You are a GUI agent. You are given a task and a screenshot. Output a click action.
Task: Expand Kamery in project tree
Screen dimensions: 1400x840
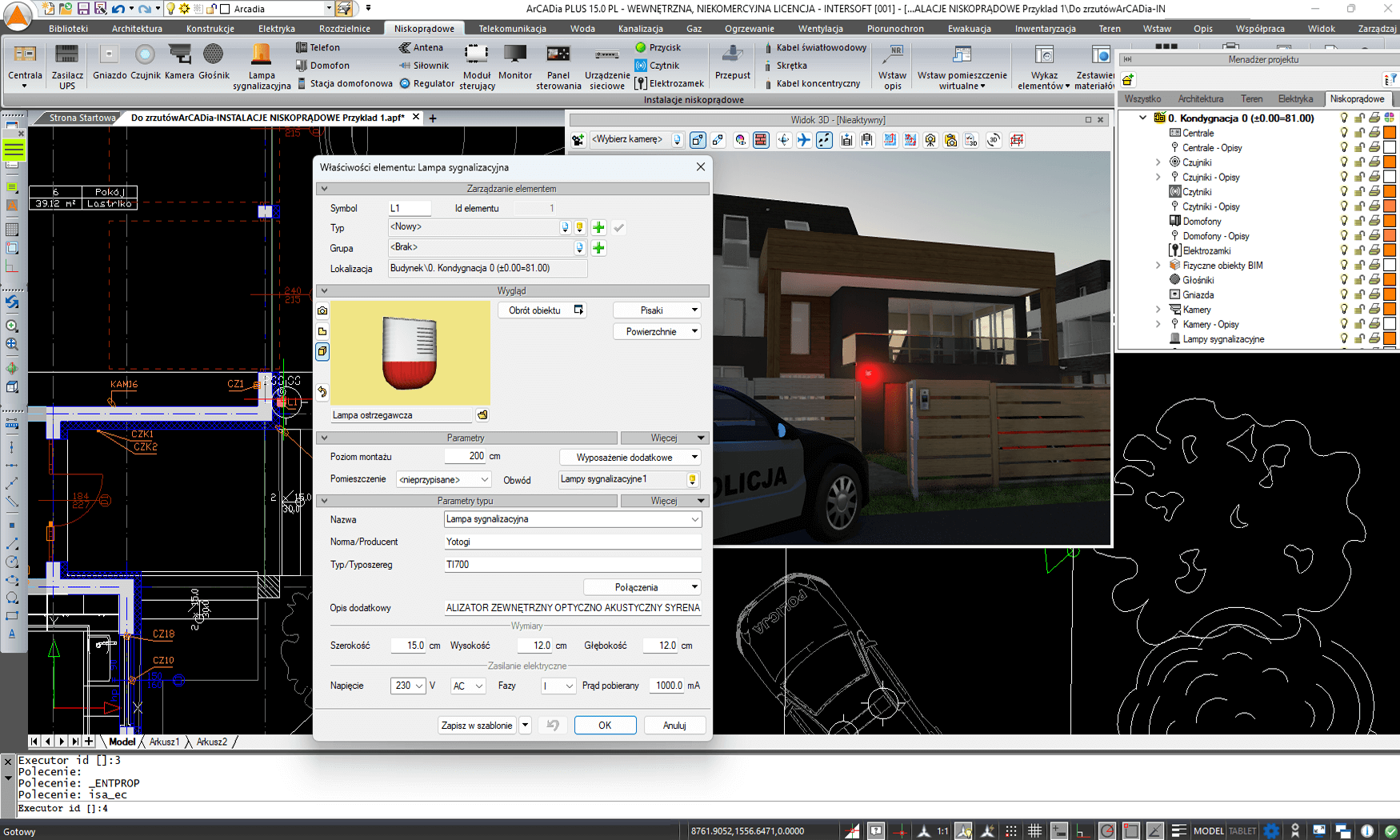[x=1158, y=310]
